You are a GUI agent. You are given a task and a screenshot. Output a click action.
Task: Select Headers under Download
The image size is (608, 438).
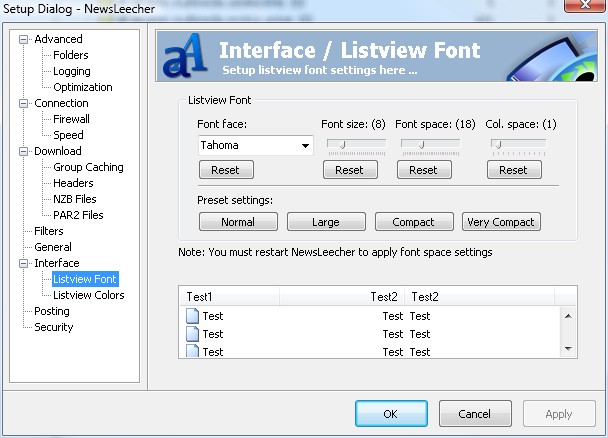73,183
